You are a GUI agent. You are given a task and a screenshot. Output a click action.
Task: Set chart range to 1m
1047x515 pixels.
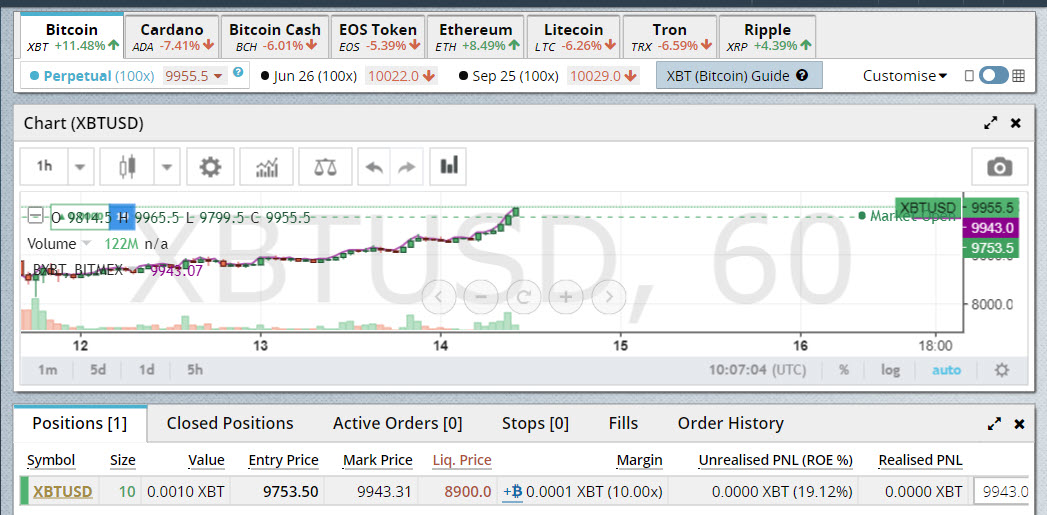(x=47, y=370)
